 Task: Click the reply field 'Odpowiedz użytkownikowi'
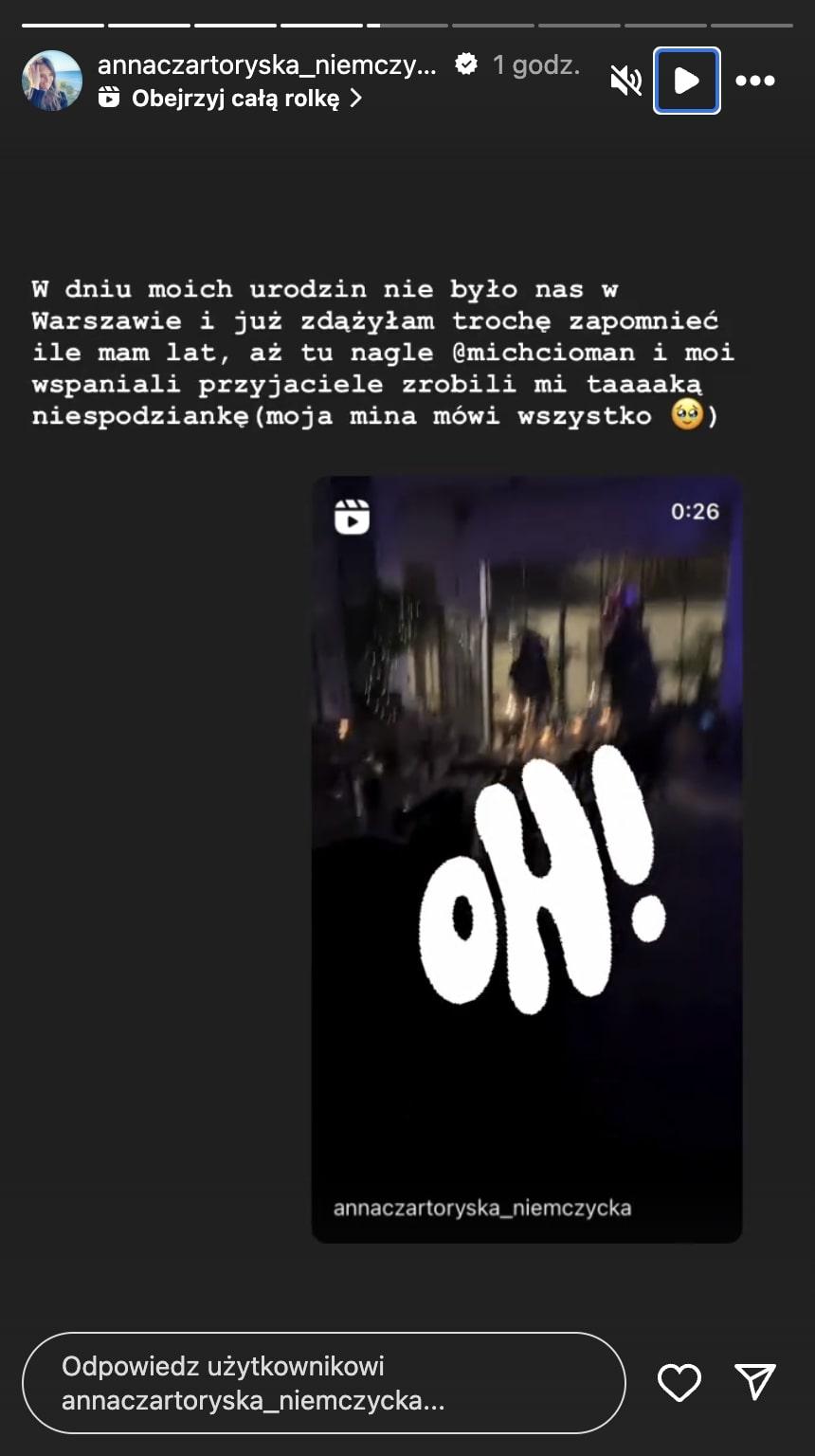pyautogui.click(x=323, y=1383)
